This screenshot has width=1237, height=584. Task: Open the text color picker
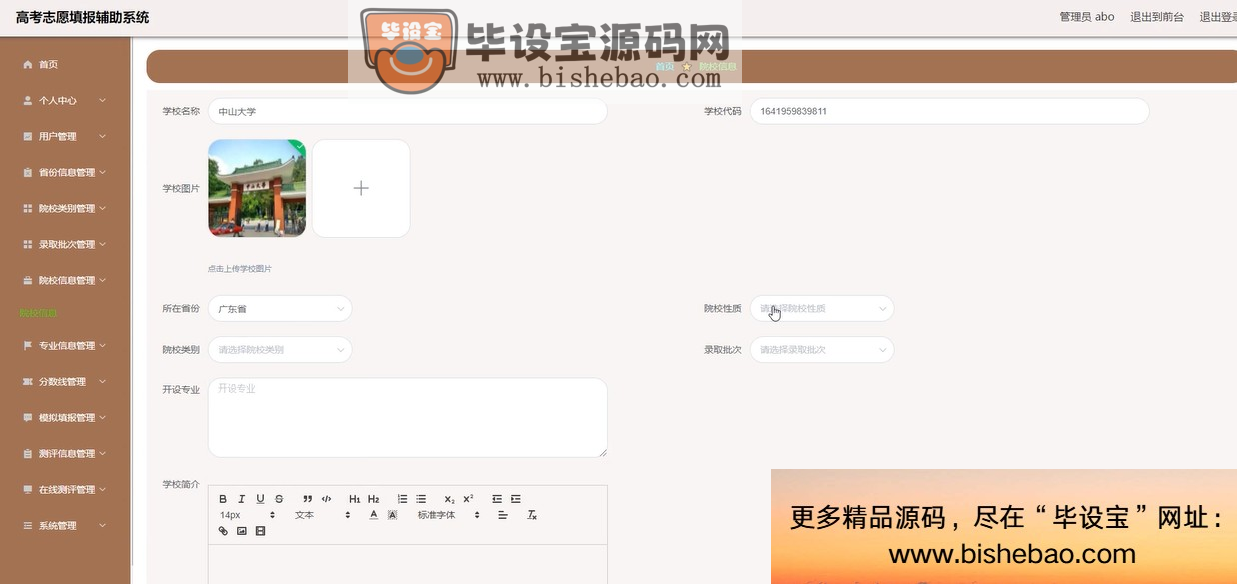point(374,515)
